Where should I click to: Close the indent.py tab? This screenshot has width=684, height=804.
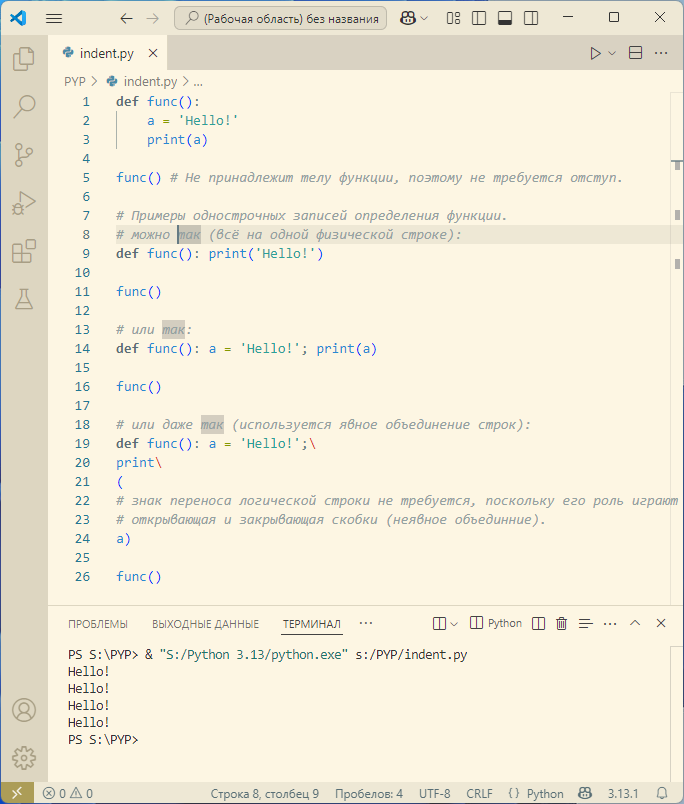click(x=153, y=53)
